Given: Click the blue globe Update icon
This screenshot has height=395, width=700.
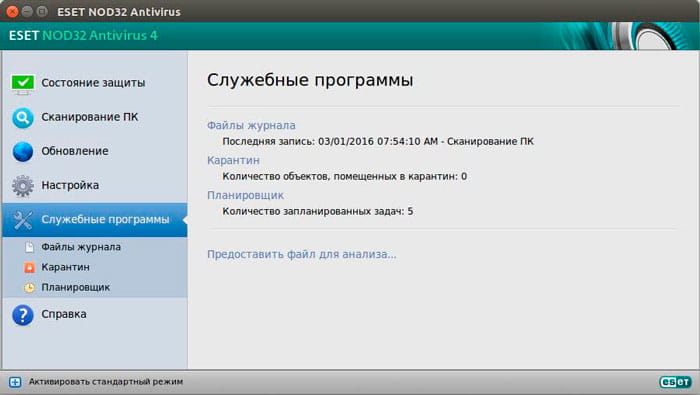Looking at the screenshot, I should [22, 152].
